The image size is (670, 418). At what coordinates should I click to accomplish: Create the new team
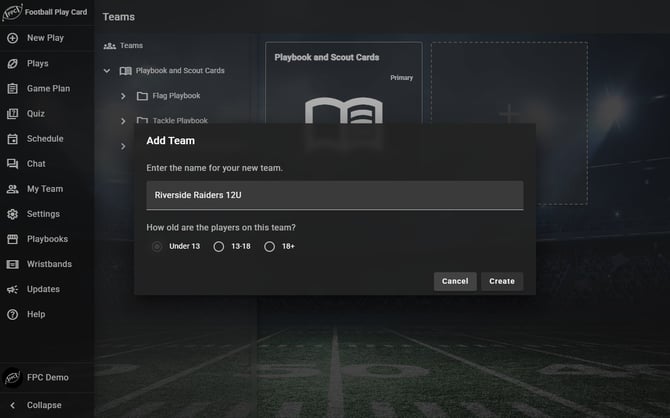click(x=502, y=281)
